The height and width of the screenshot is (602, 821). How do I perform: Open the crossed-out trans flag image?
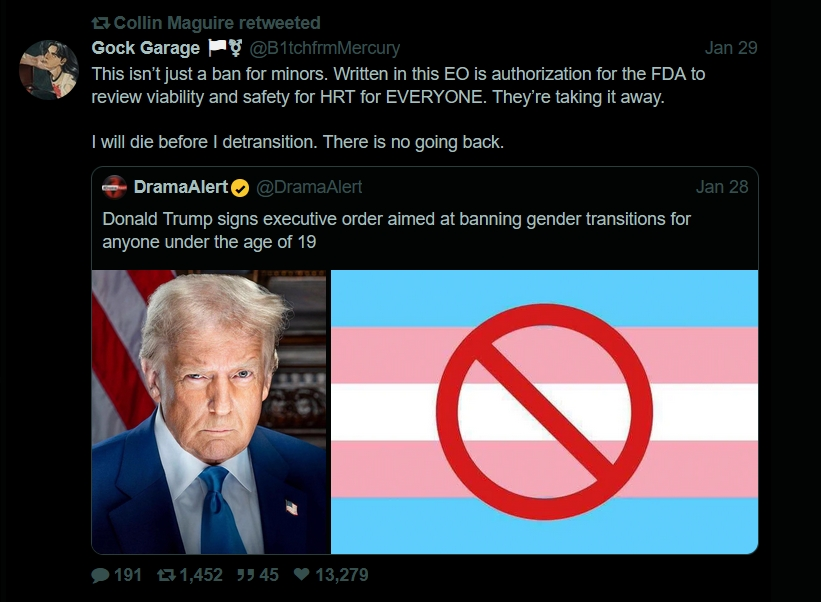click(545, 412)
